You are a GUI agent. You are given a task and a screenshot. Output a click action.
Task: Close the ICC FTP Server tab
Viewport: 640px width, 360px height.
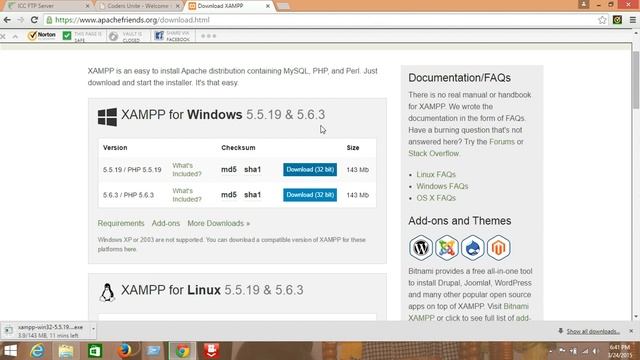(87, 6)
